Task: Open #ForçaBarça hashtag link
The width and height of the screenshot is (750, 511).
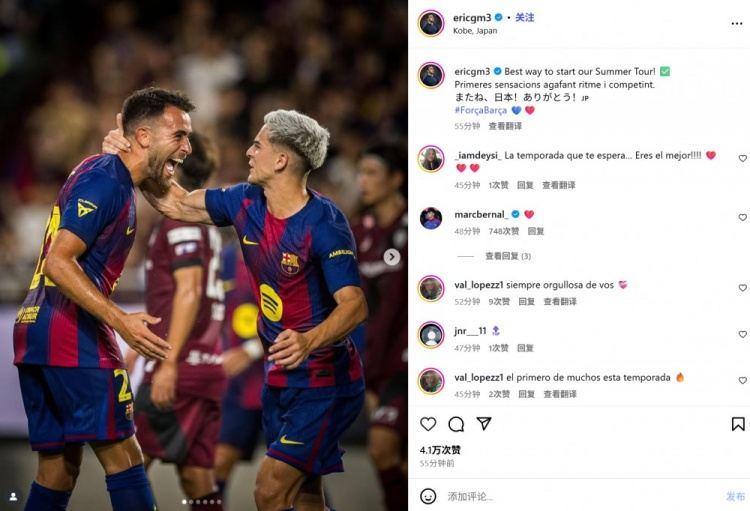Action: [480, 110]
